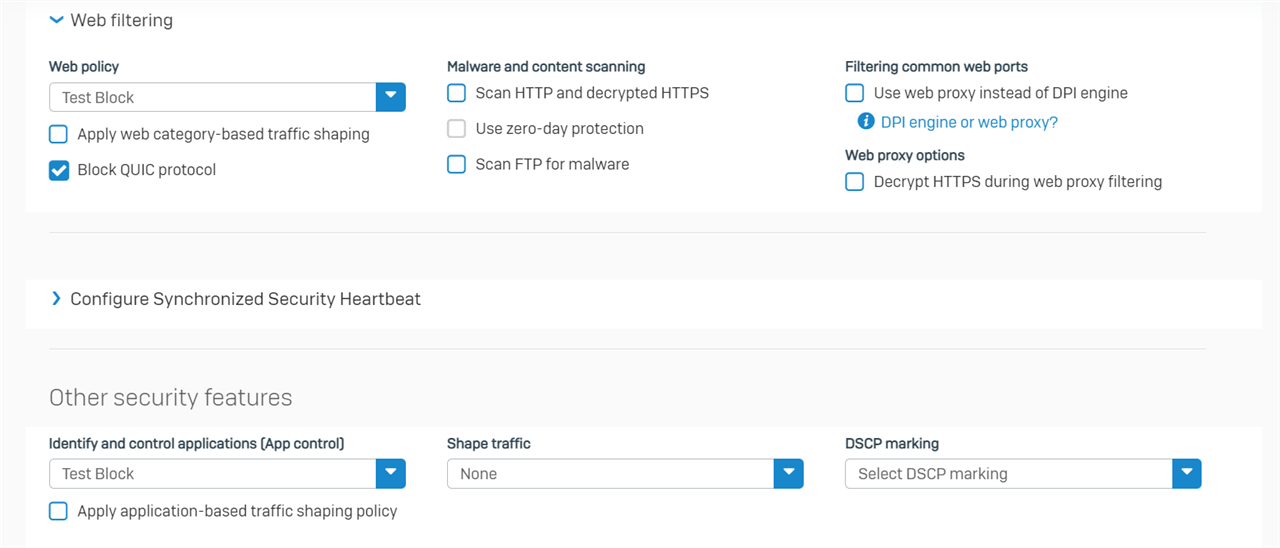
Task: Click the Select DSCP marking field
Action: point(1008,474)
